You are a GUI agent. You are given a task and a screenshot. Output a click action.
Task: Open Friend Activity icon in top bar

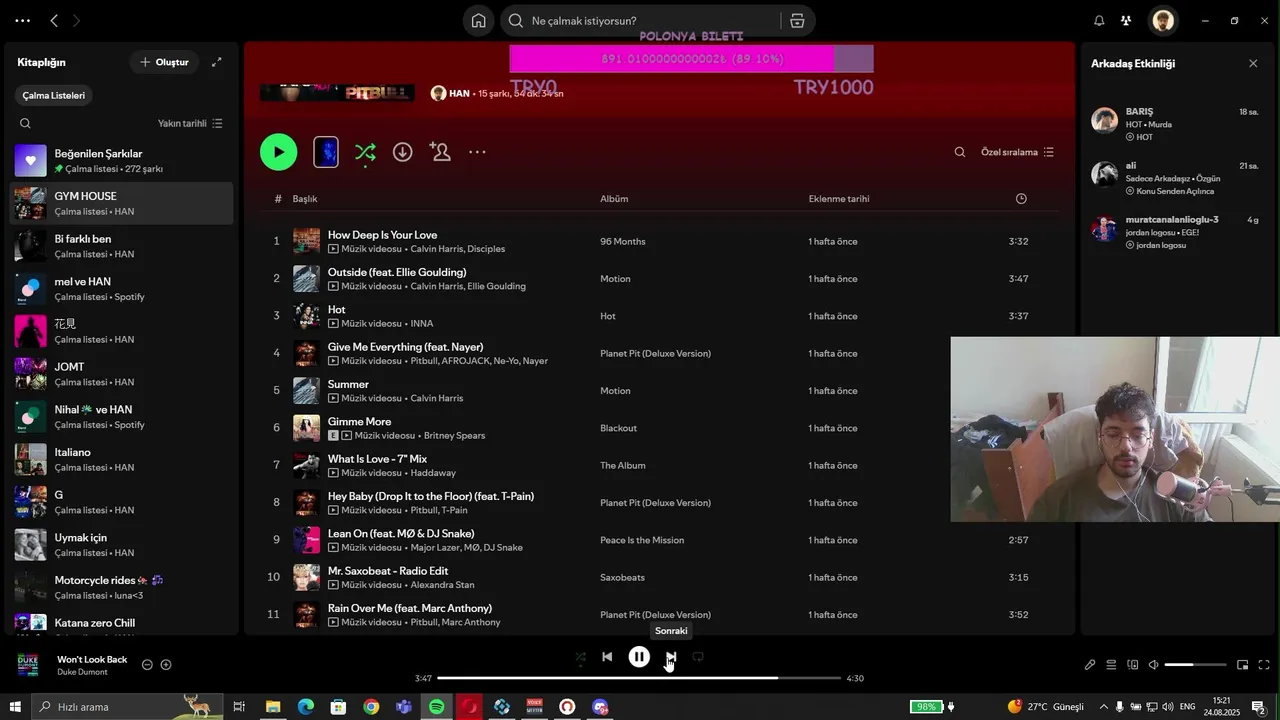1126,21
